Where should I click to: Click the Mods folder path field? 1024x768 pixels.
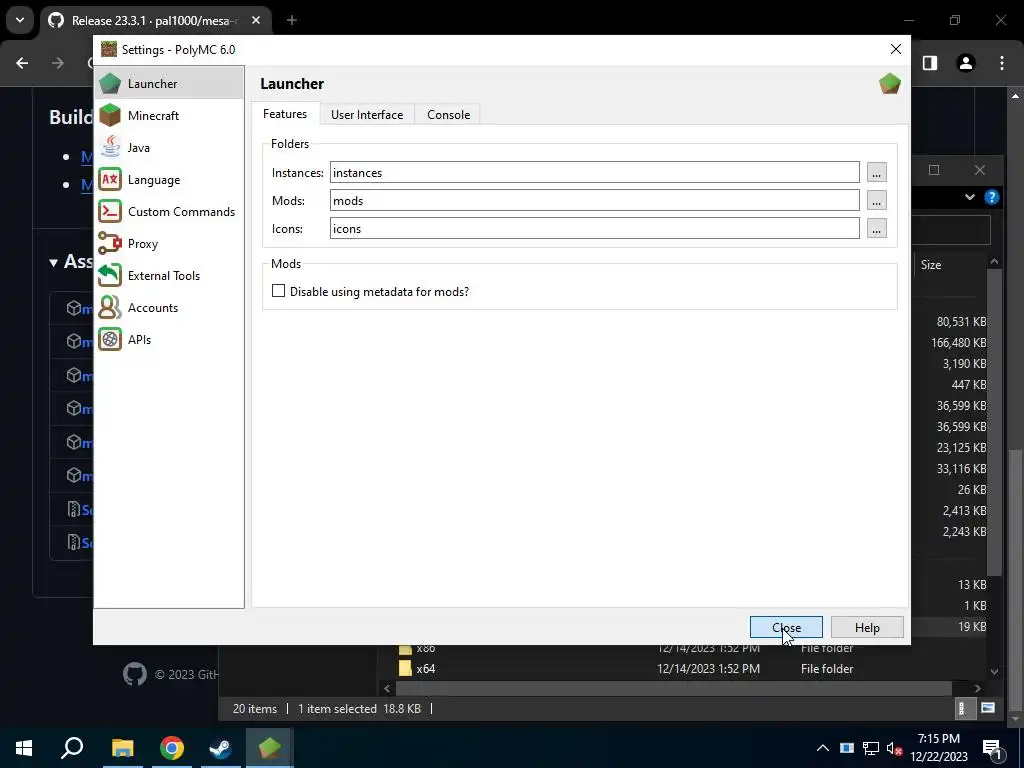(594, 200)
